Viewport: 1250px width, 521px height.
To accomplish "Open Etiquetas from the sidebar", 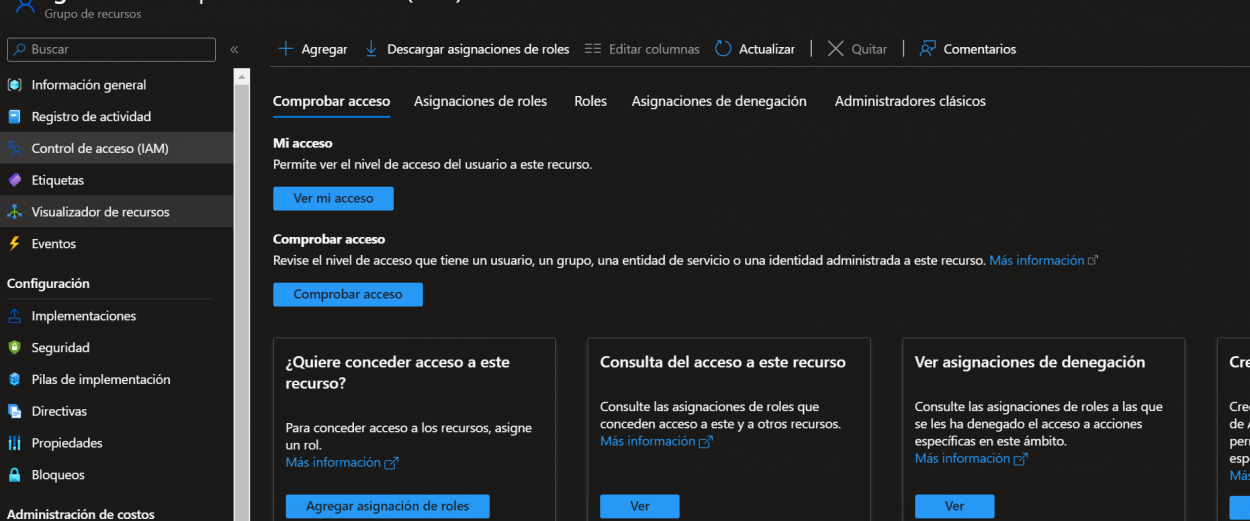I will [x=57, y=180].
